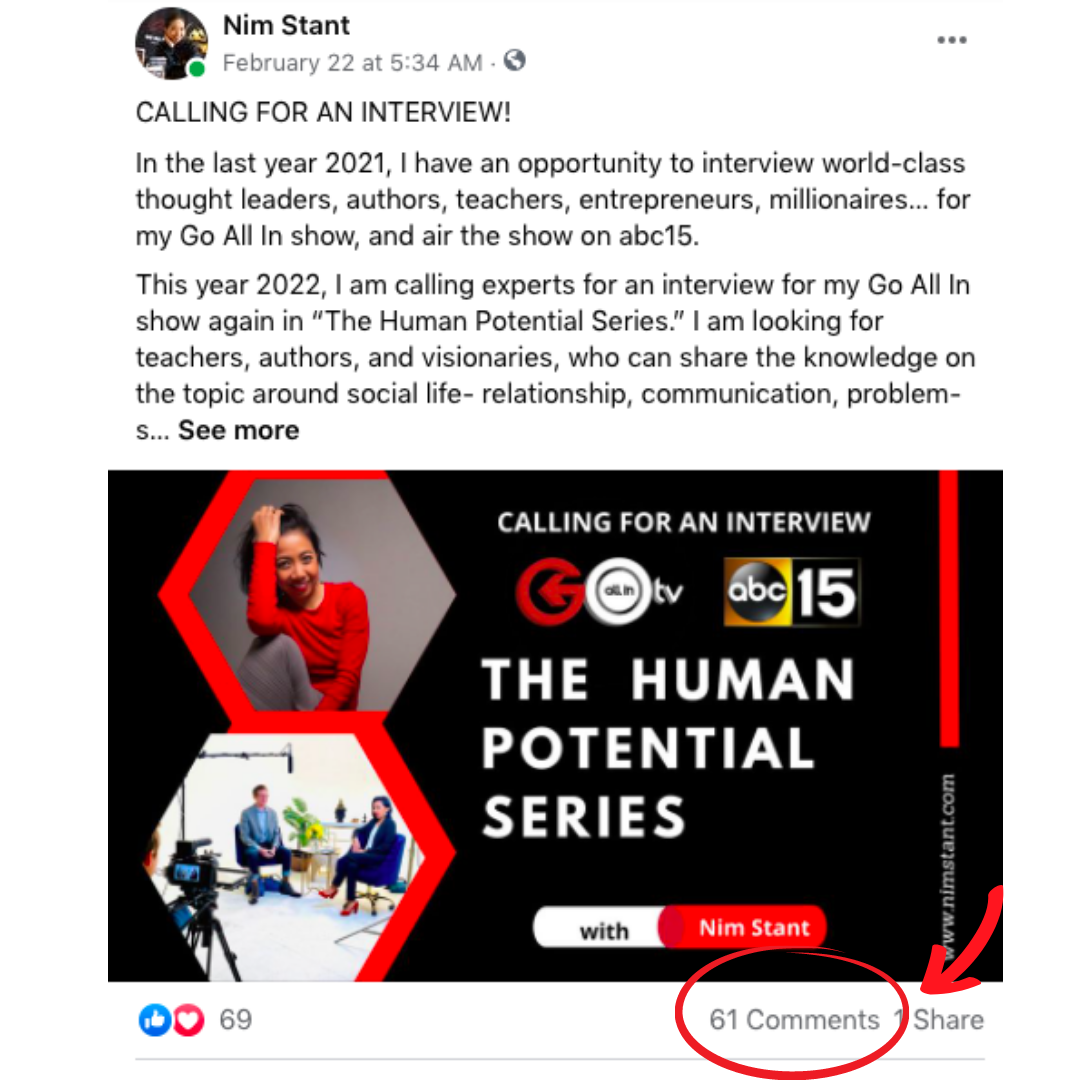Open the 61 Comments list
This screenshot has width=1080, height=1080.
[x=794, y=1019]
